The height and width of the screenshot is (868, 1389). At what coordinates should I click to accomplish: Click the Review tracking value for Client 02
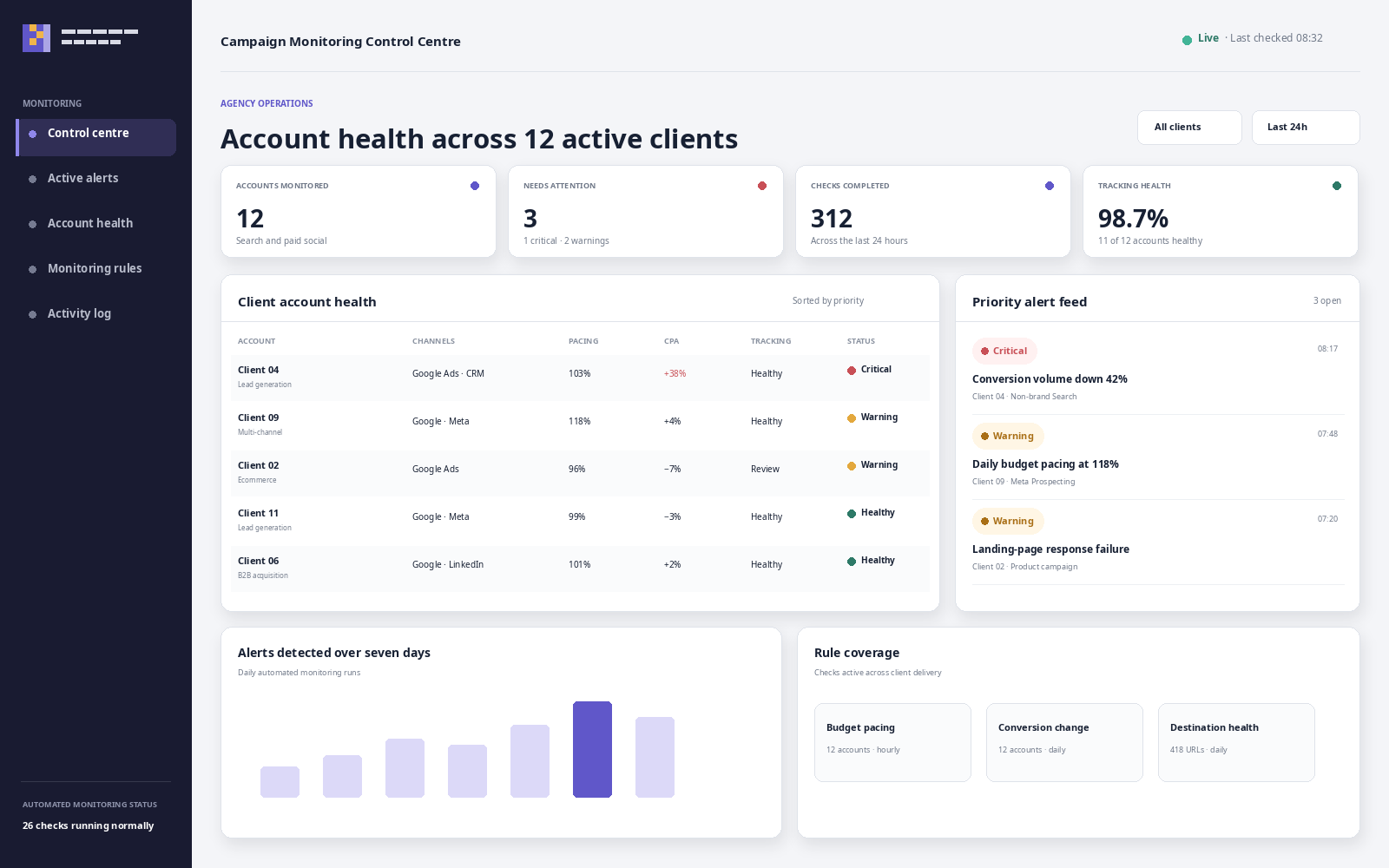pos(765,470)
